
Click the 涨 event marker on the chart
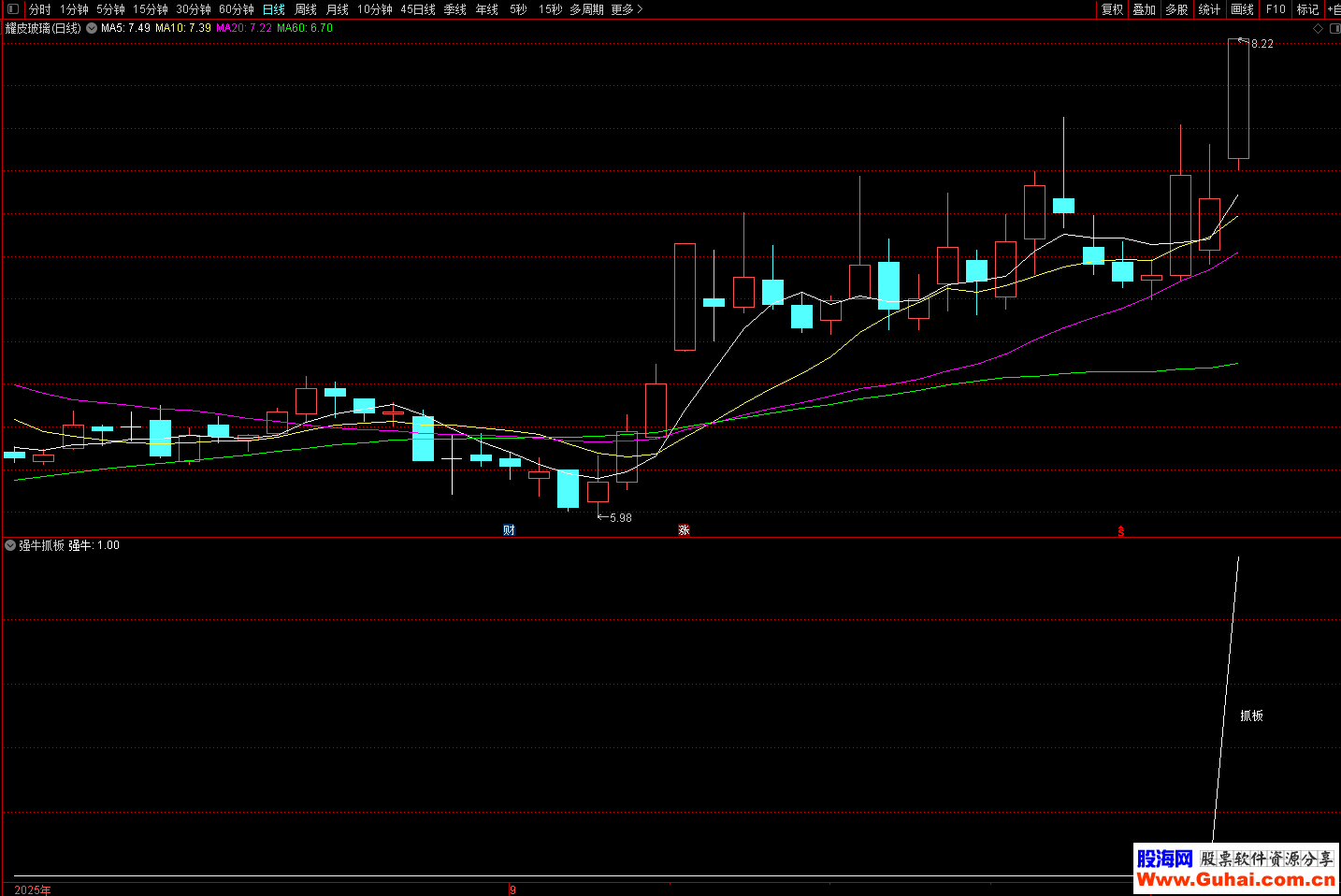click(x=684, y=530)
